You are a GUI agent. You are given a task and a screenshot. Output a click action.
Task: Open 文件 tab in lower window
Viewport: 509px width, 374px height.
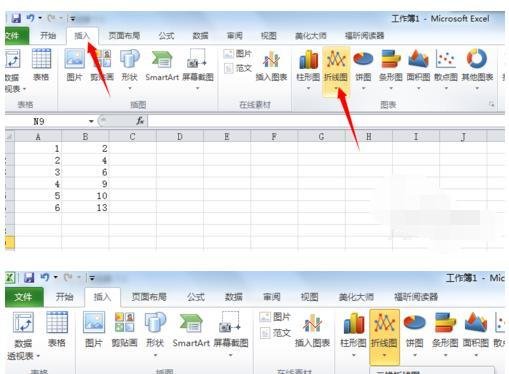tap(23, 297)
